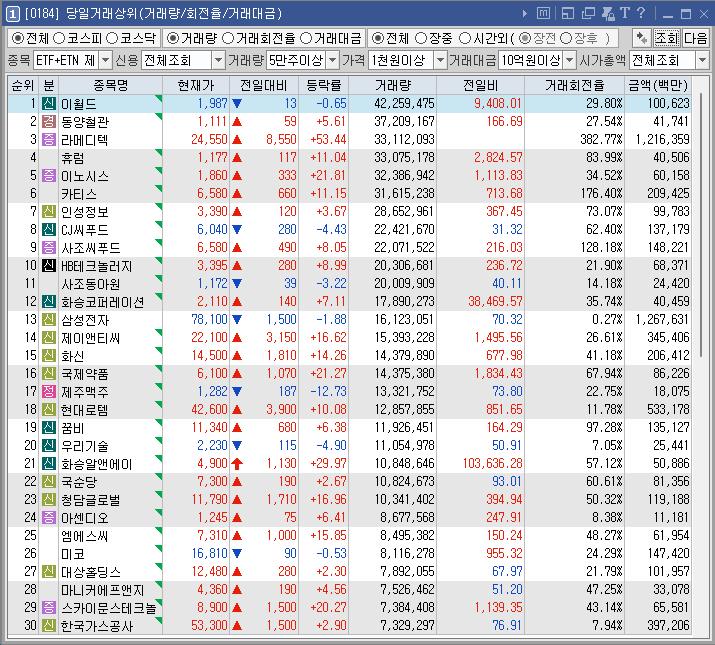Click the stock name 엠에스씨
The height and width of the screenshot is (645, 715).
click(x=85, y=536)
